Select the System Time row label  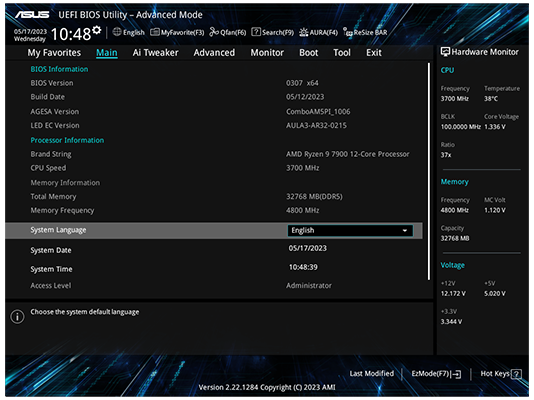coord(51,269)
